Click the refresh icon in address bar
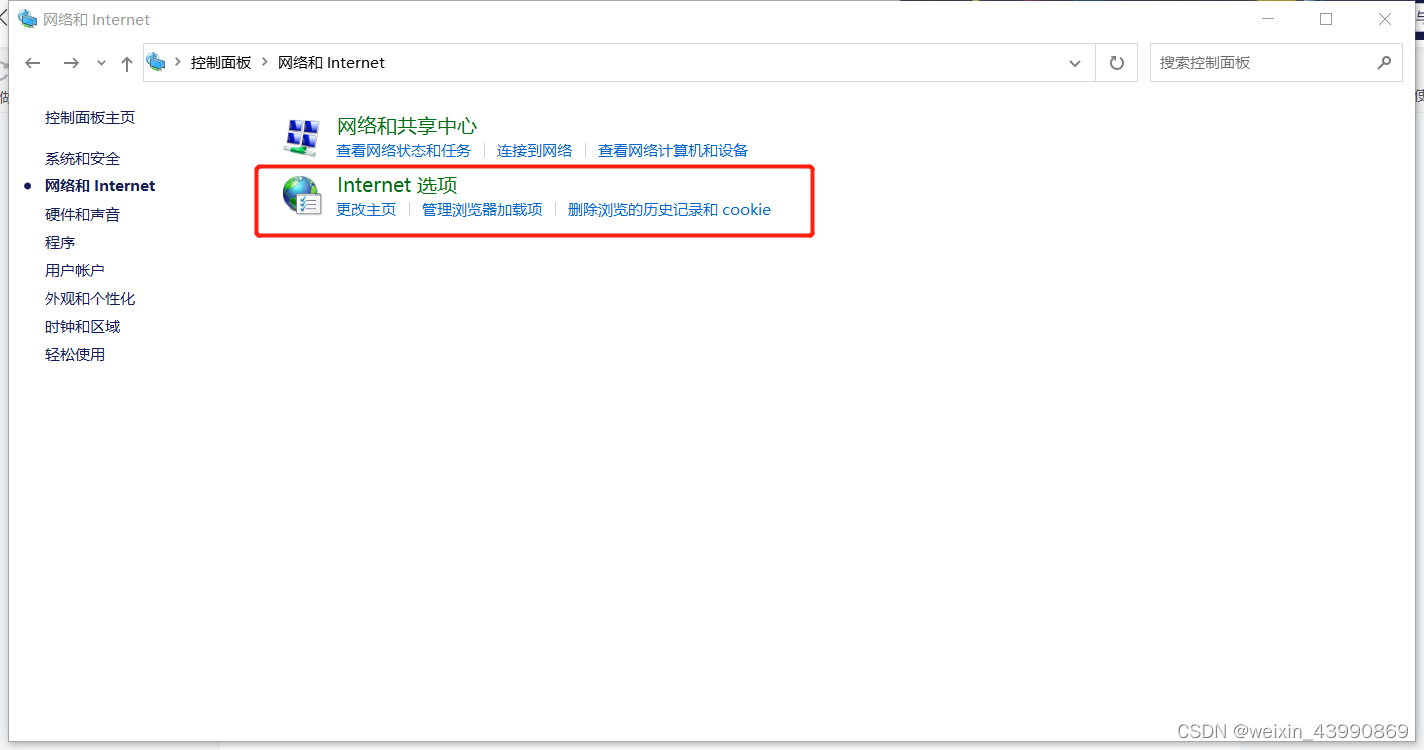Image resolution: width=1424 pixels, height=750 pixels. 1116,62
